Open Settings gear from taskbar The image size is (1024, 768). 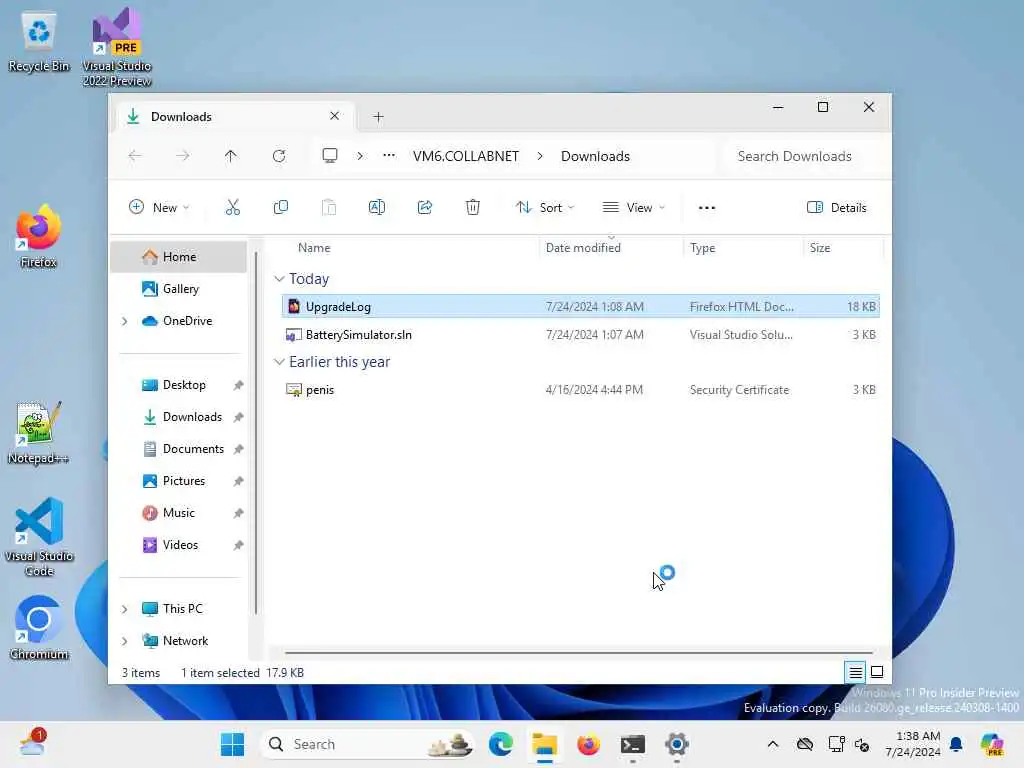[677, 744]
